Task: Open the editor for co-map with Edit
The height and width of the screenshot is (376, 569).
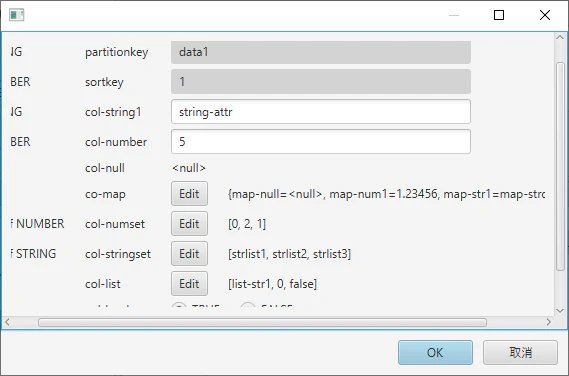Action: pos(189,194)
